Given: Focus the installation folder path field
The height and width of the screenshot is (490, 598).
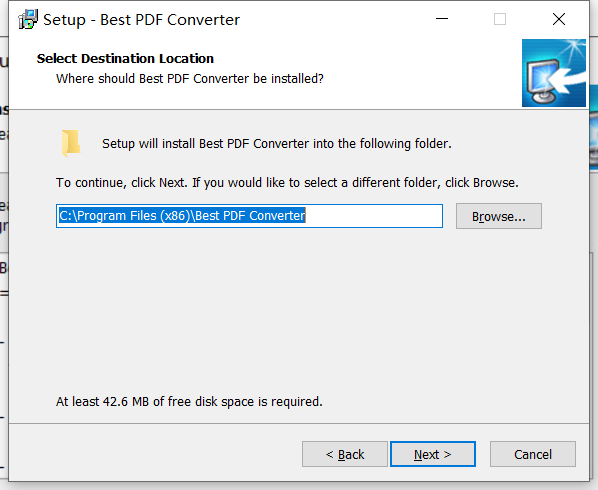Looking at the screenshot, I should coord(249,216).
